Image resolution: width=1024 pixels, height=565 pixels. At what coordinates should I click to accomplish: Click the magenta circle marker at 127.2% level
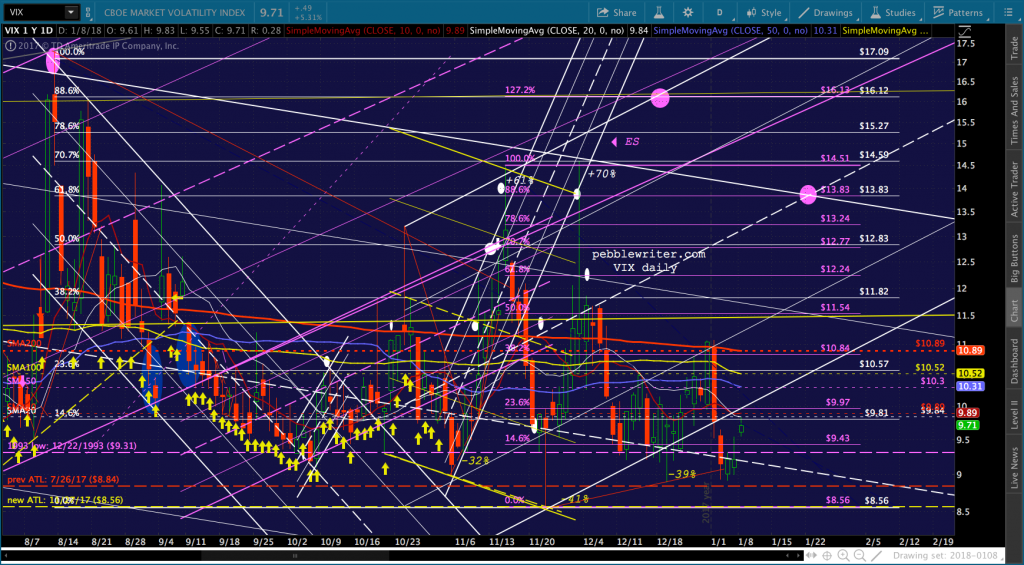pyautogui.click(x=660, y=98)
